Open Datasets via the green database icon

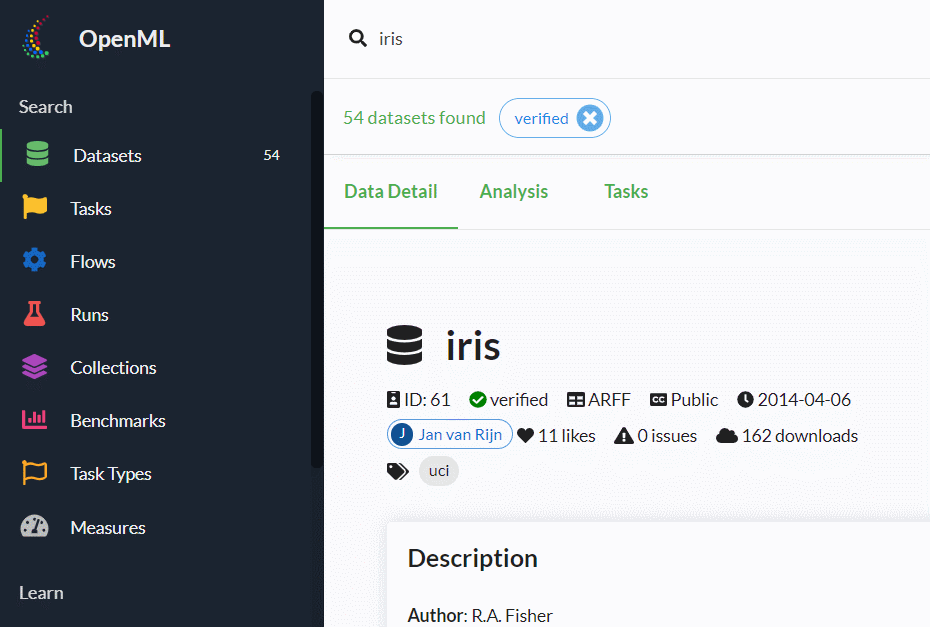[x=37, y=155]
